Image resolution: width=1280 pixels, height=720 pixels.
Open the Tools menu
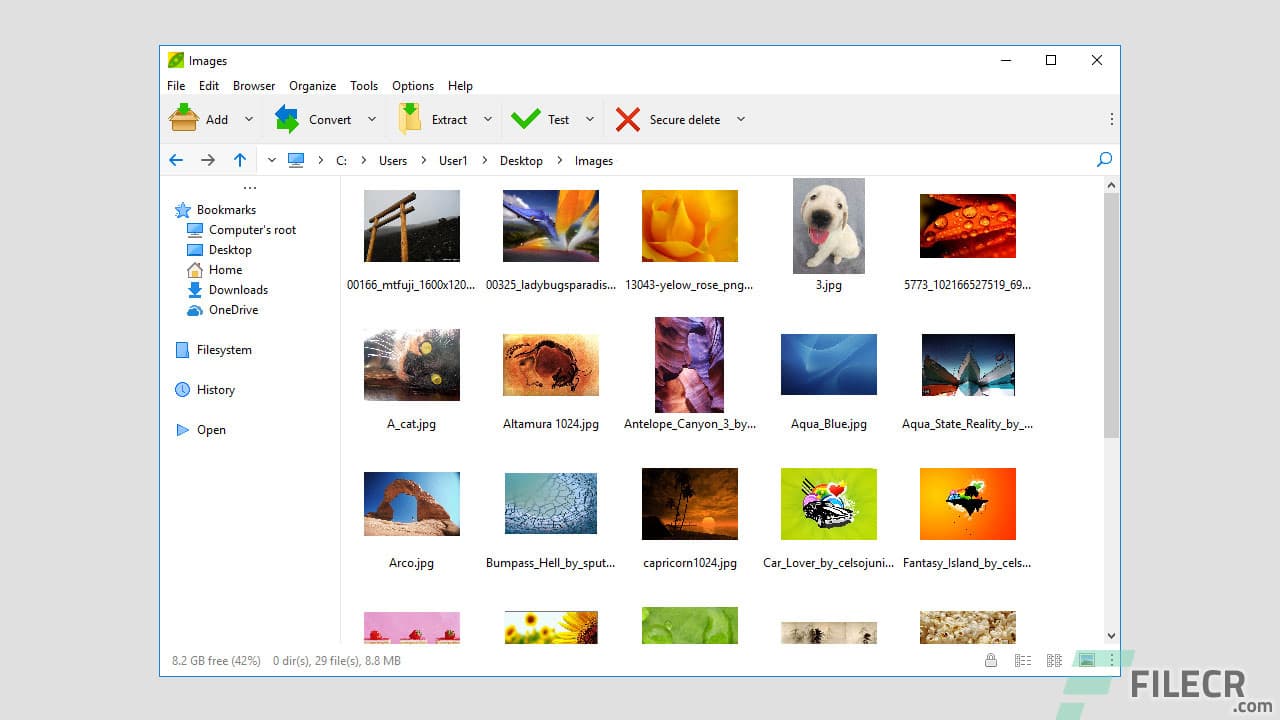tap(364, 86)
